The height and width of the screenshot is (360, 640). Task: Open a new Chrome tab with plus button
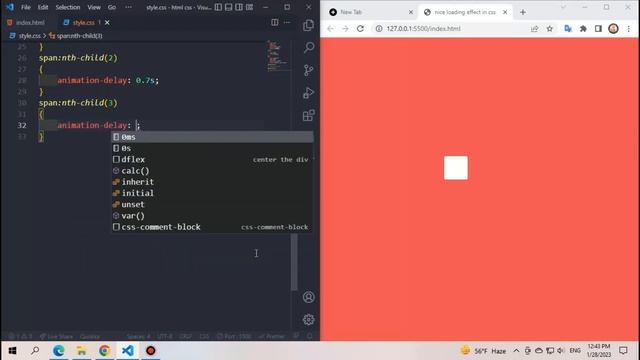(523, 12)
